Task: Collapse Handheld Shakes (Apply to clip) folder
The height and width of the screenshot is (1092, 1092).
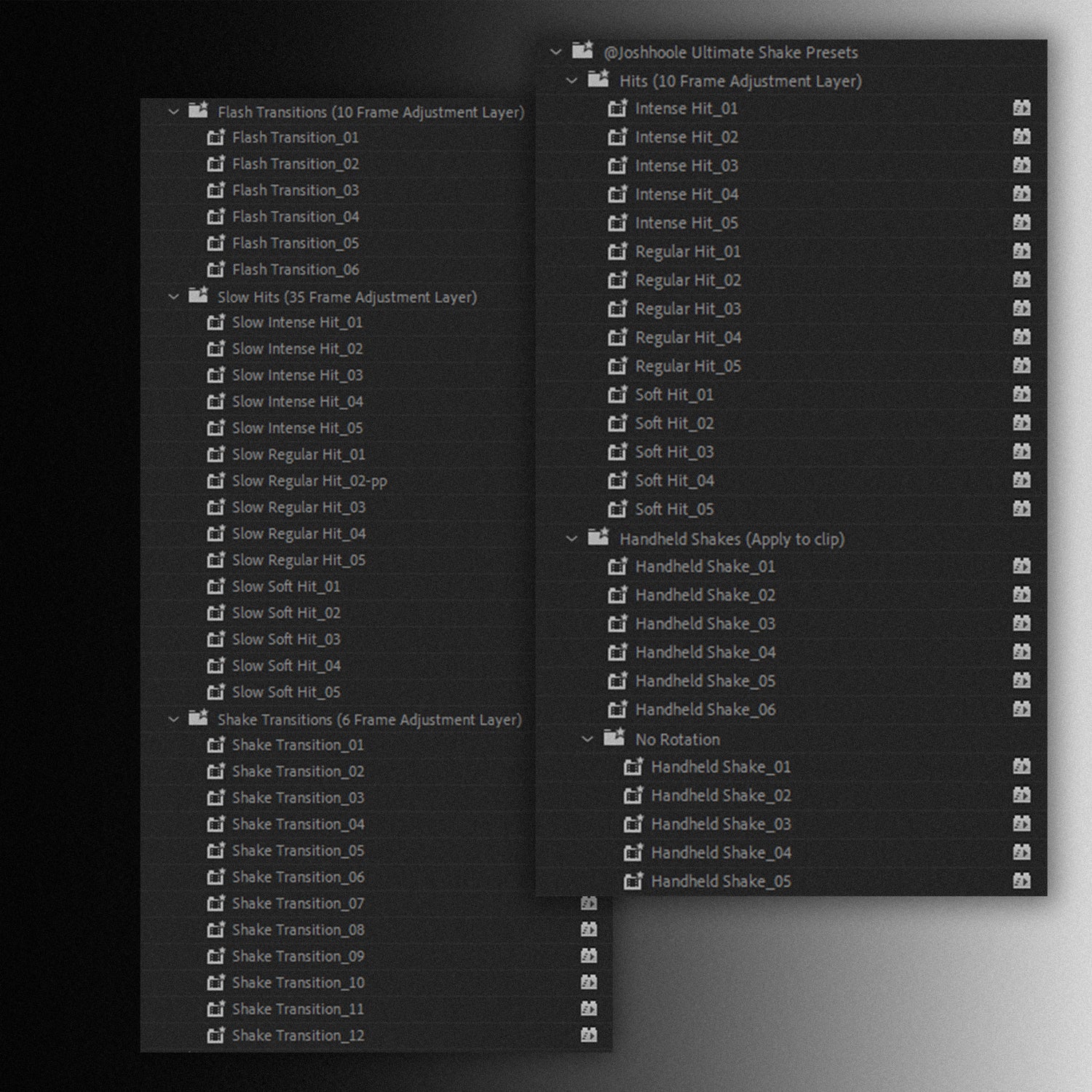Action: (x=571, y=539)
